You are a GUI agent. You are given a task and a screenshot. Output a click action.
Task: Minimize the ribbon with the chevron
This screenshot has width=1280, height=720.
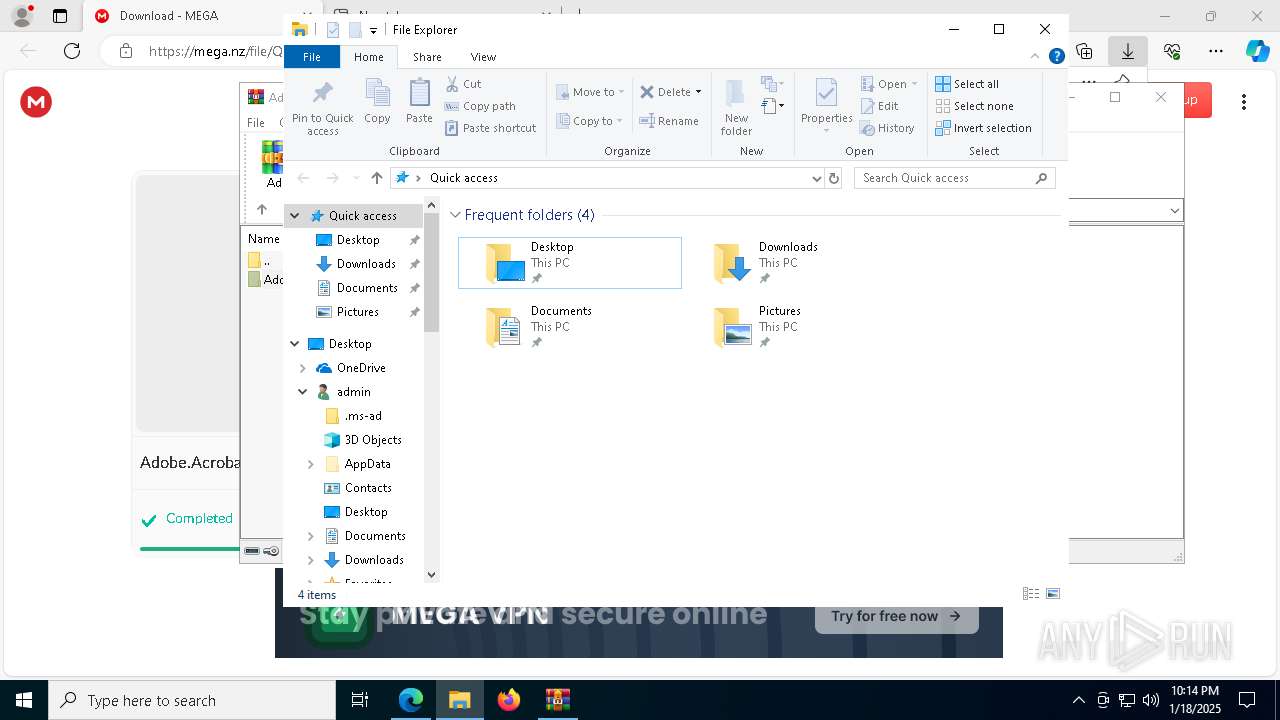[x=1035, y=57]
